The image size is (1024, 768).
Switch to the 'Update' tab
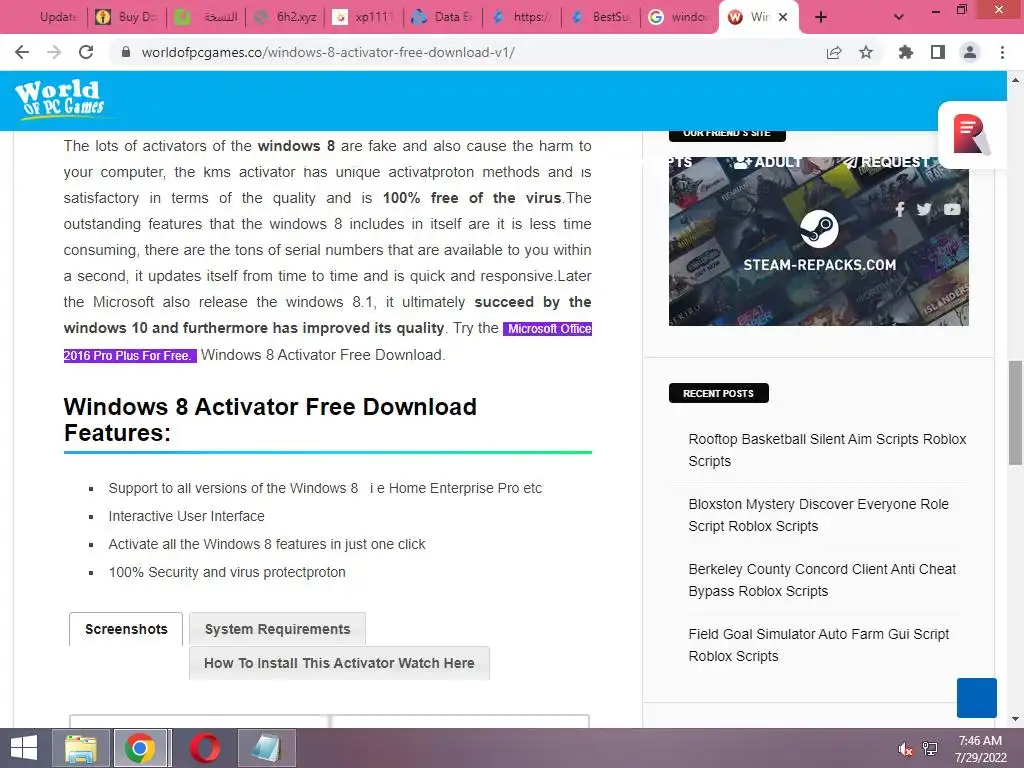(50, 17)
